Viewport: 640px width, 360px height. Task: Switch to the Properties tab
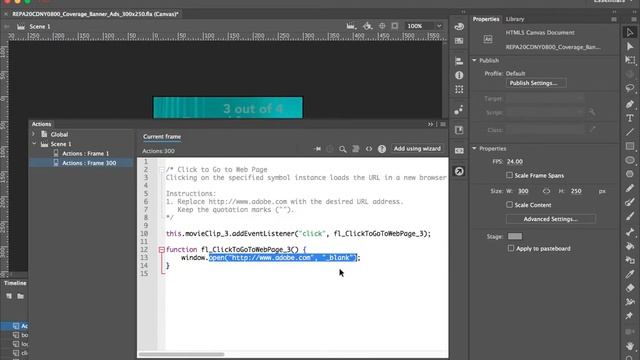click(486, 19)
